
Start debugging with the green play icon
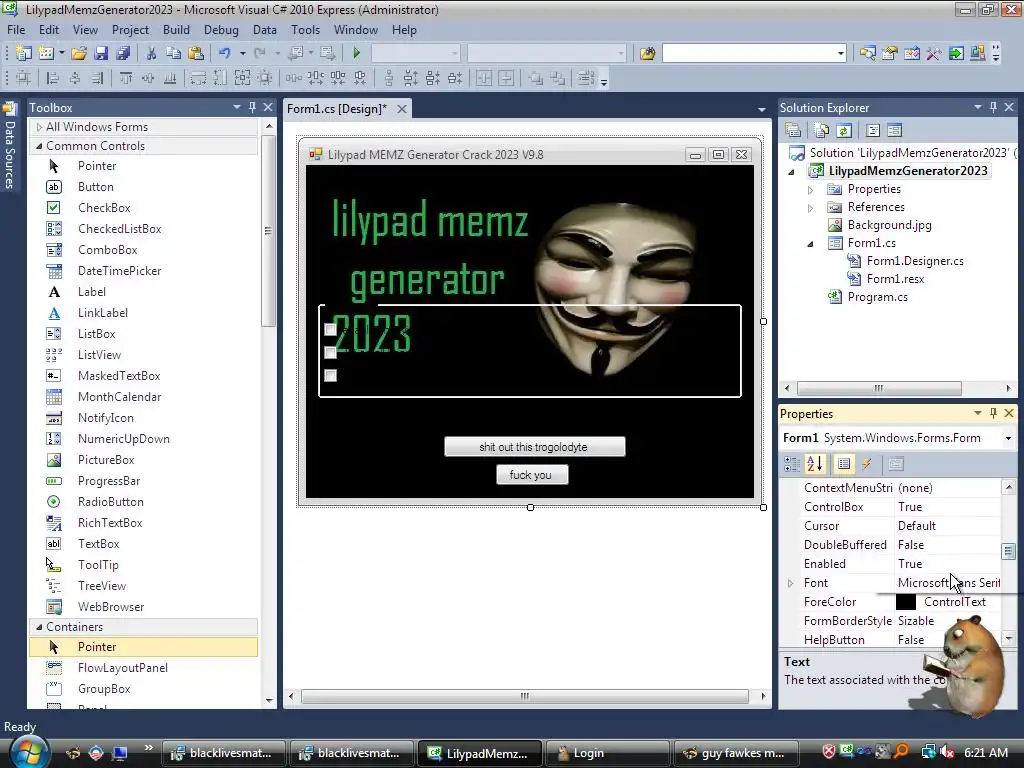tap(357, 53)
